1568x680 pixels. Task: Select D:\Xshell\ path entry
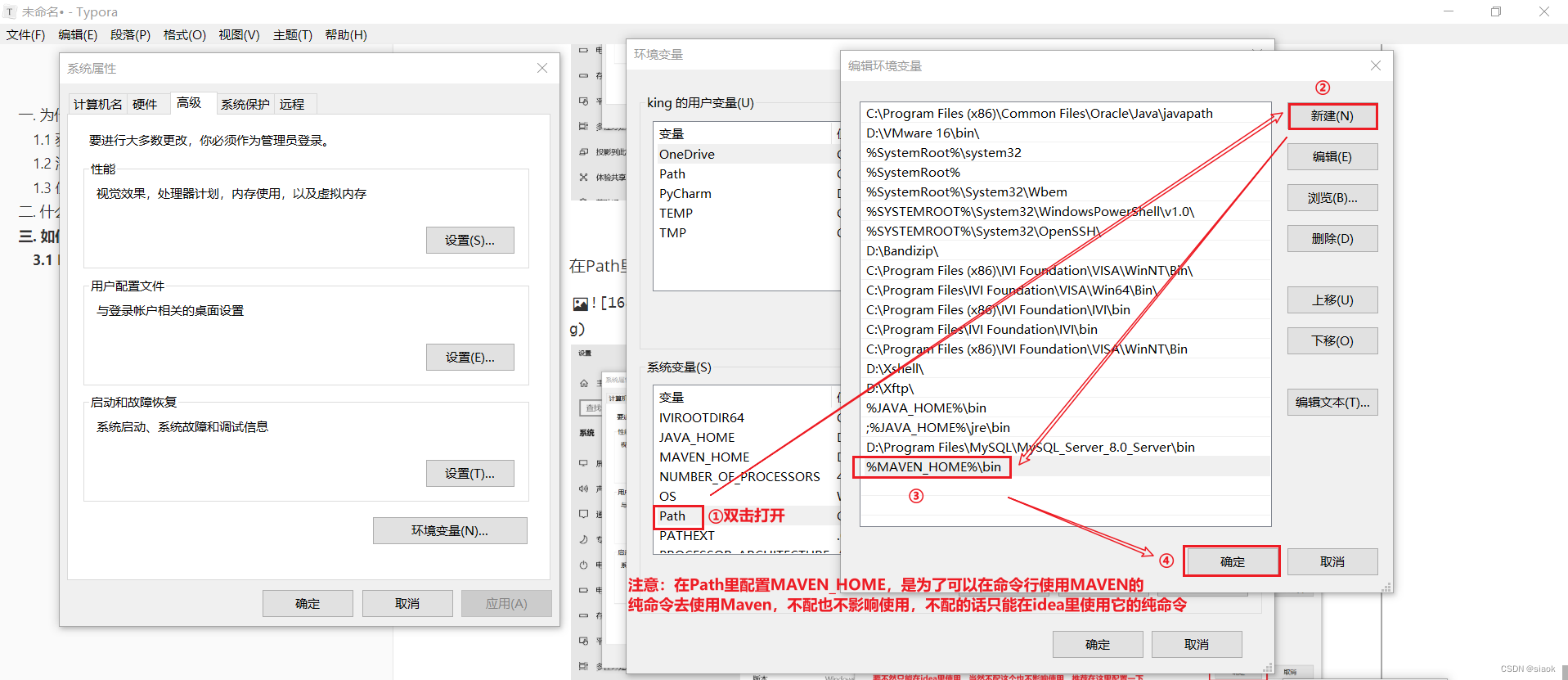coord(1066,369)
